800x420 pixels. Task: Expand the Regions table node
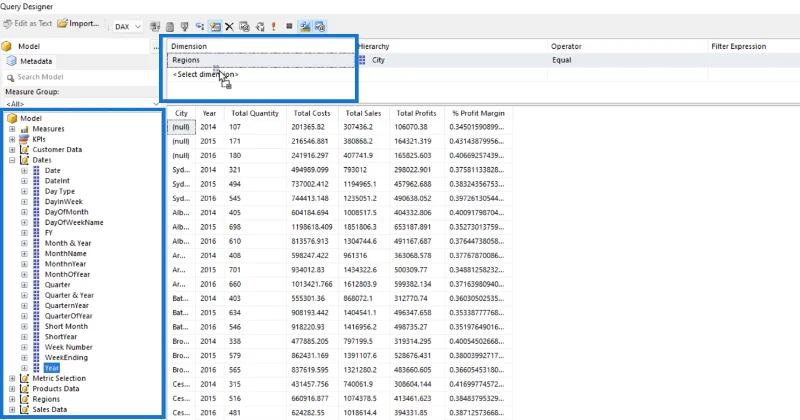tap(12, 399)
